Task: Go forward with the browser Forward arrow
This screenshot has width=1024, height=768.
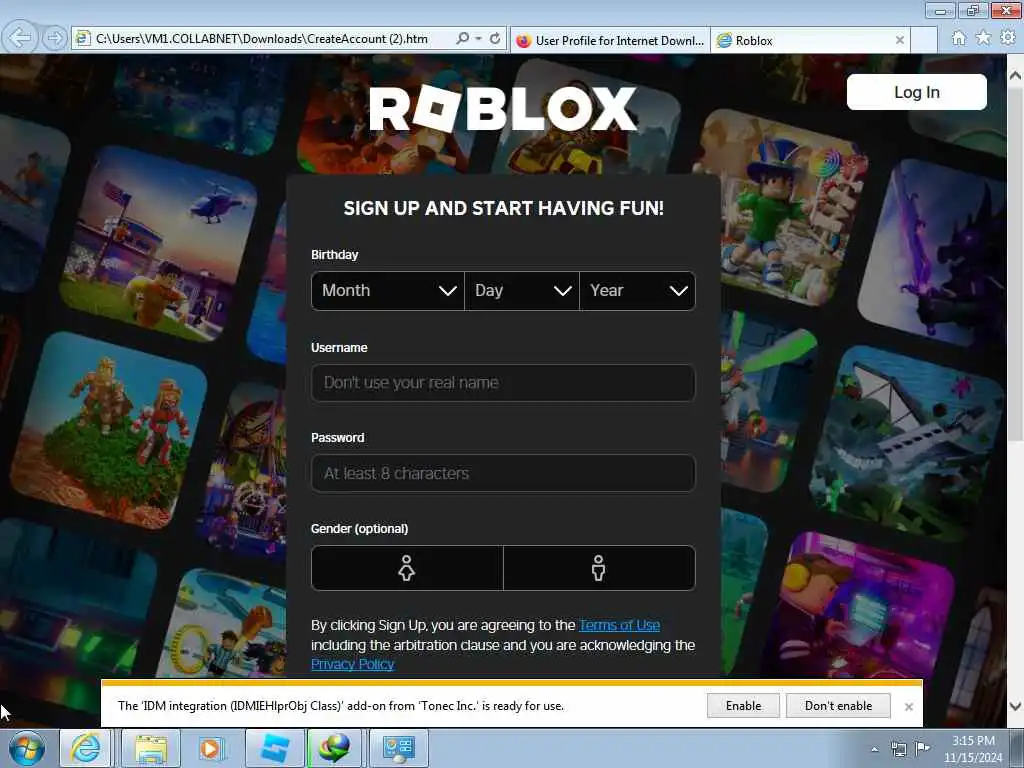Action: point(54,39)
